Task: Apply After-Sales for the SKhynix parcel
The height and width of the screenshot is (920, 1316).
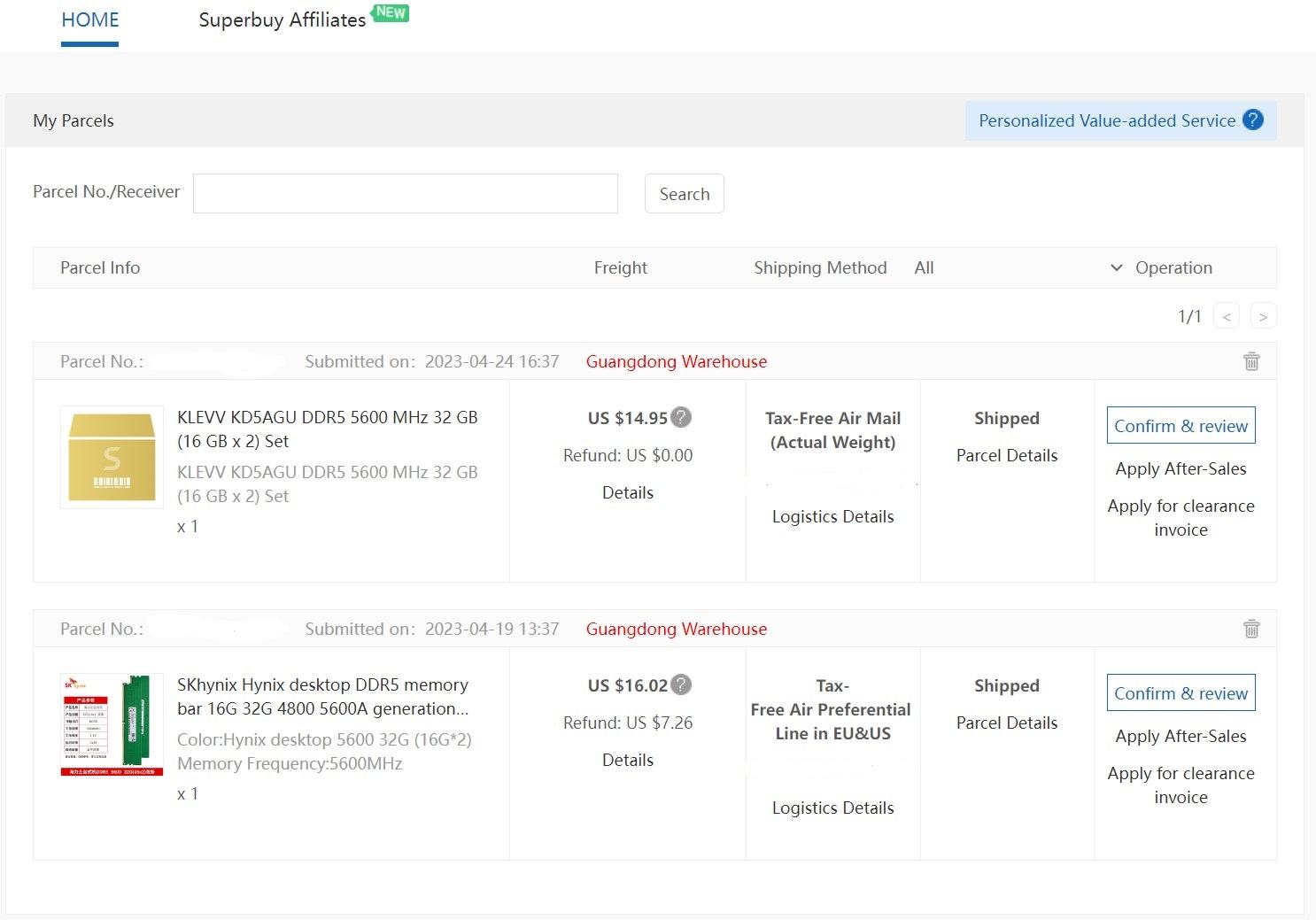Action: click(x=1181, y=736)
